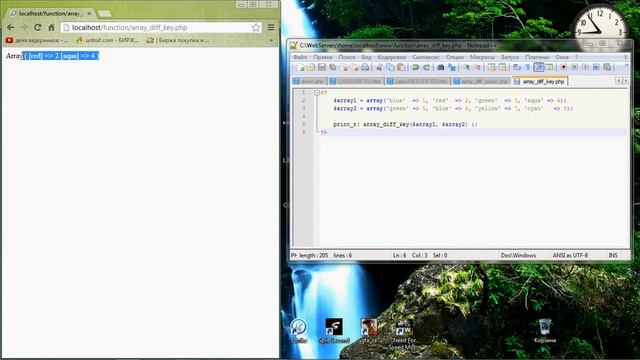Click Cut scissors icon in Notepad++
Screen dimensions: 640x360
tap(379, 67)
